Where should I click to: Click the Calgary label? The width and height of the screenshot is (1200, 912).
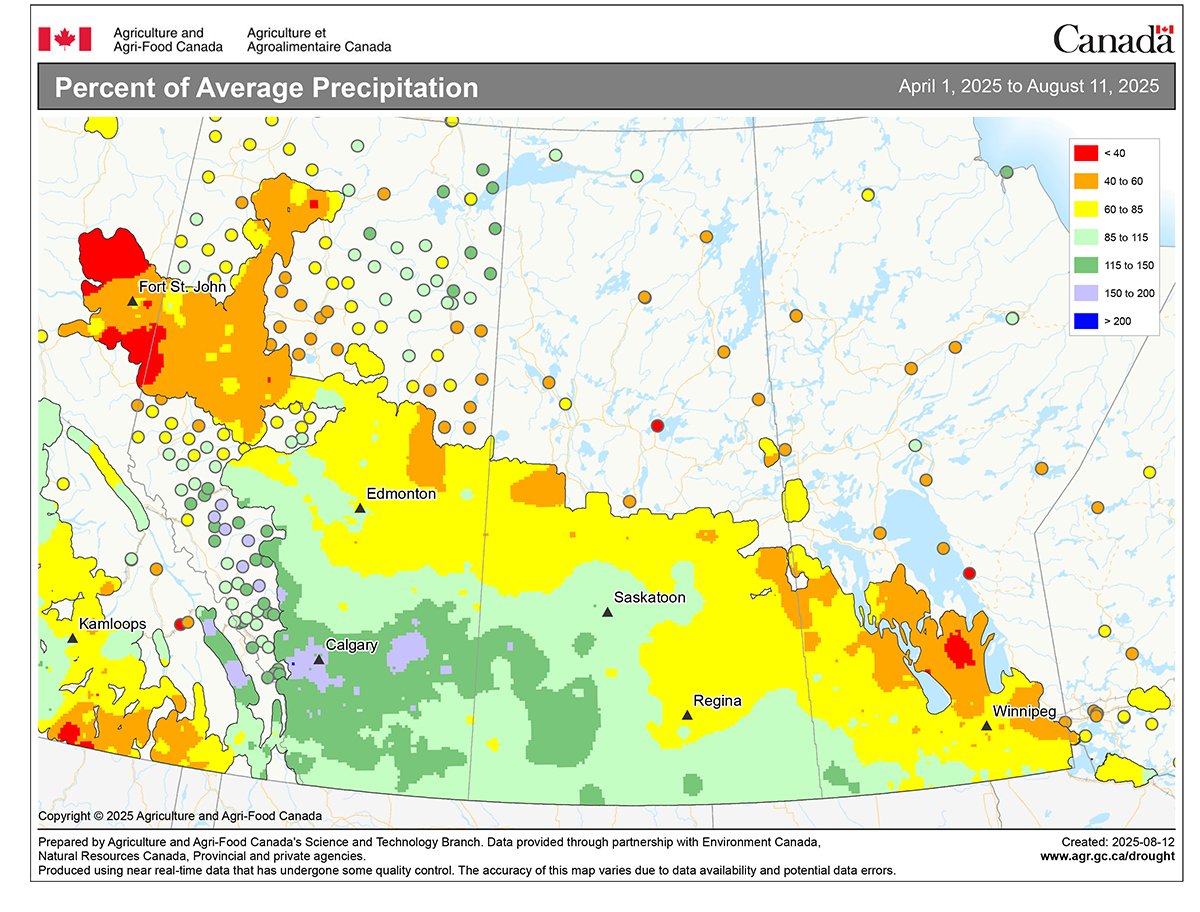click(351, 645)
